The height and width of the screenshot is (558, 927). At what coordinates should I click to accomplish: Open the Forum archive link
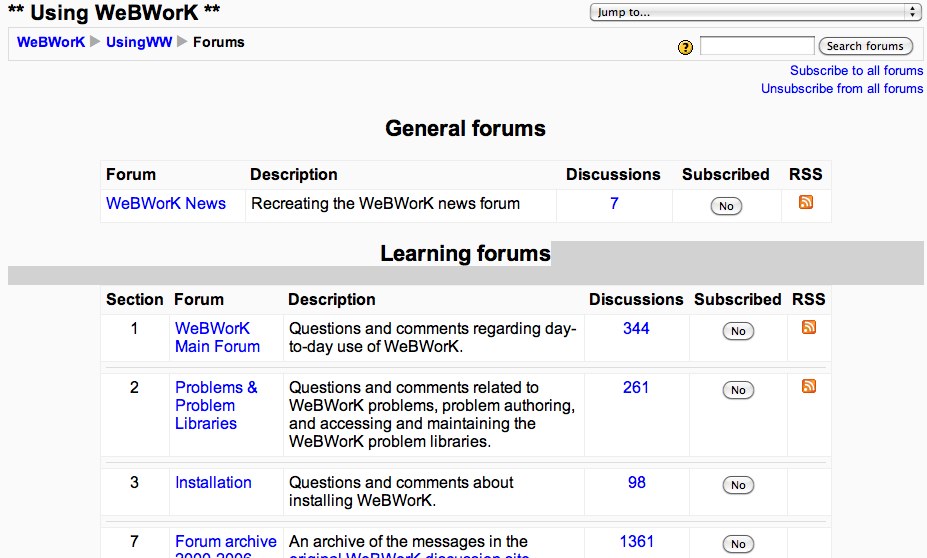[x=225, y=546]
